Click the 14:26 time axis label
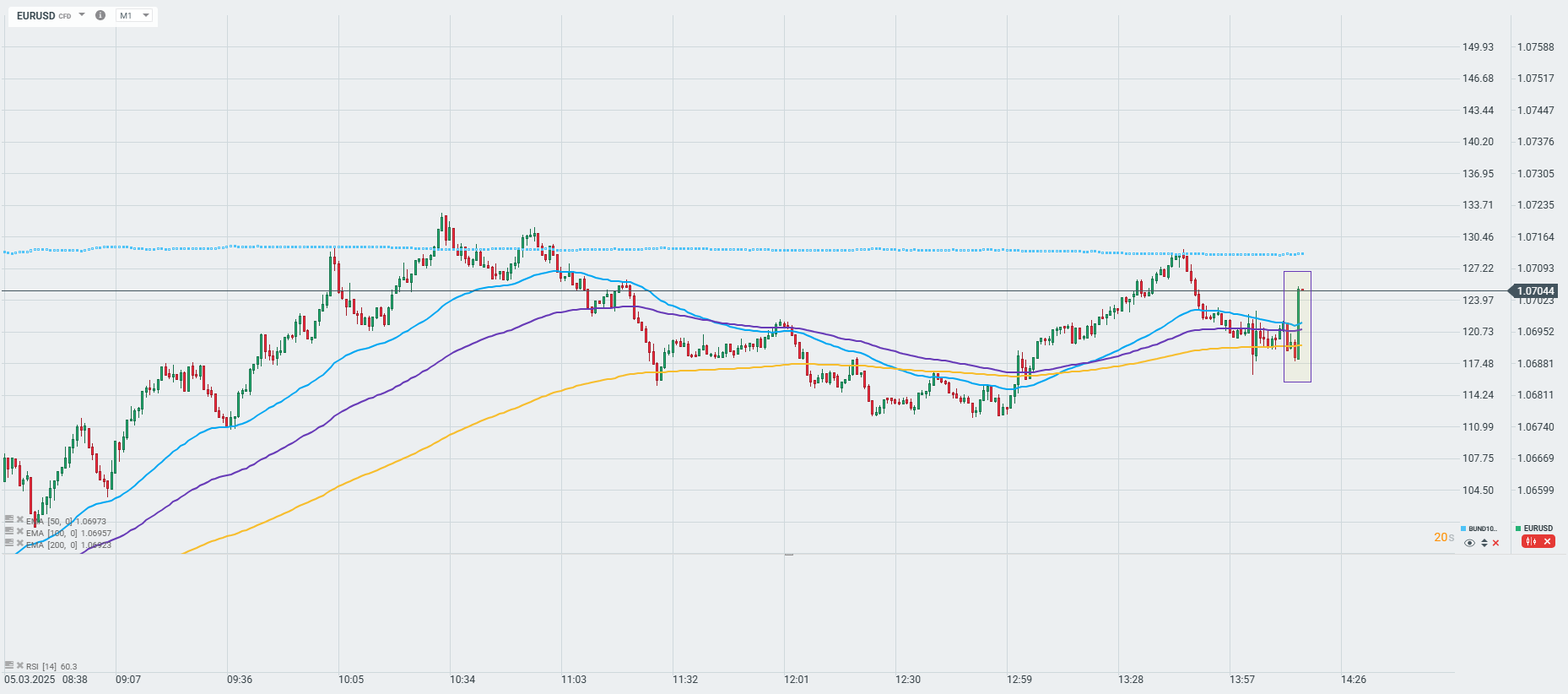 [1354, 680]
